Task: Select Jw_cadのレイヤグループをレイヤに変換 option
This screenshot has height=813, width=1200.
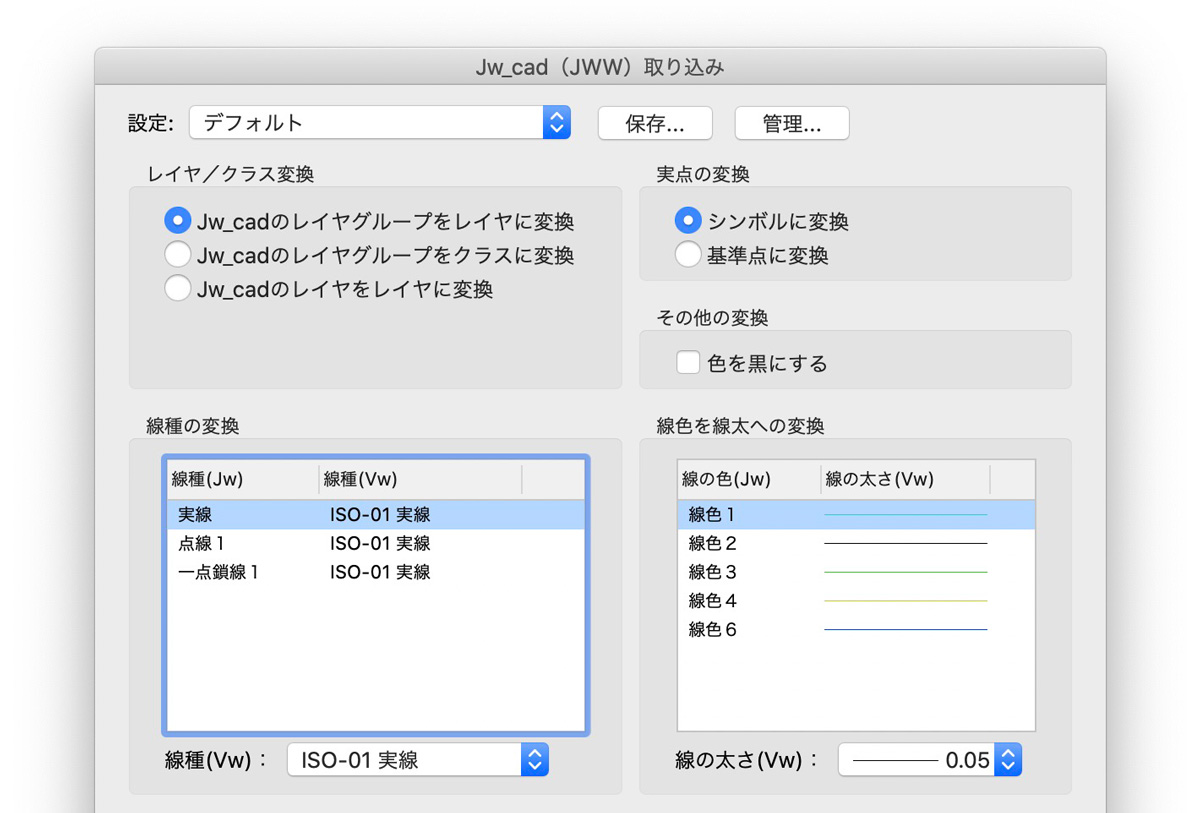Action: click(177, 221)
